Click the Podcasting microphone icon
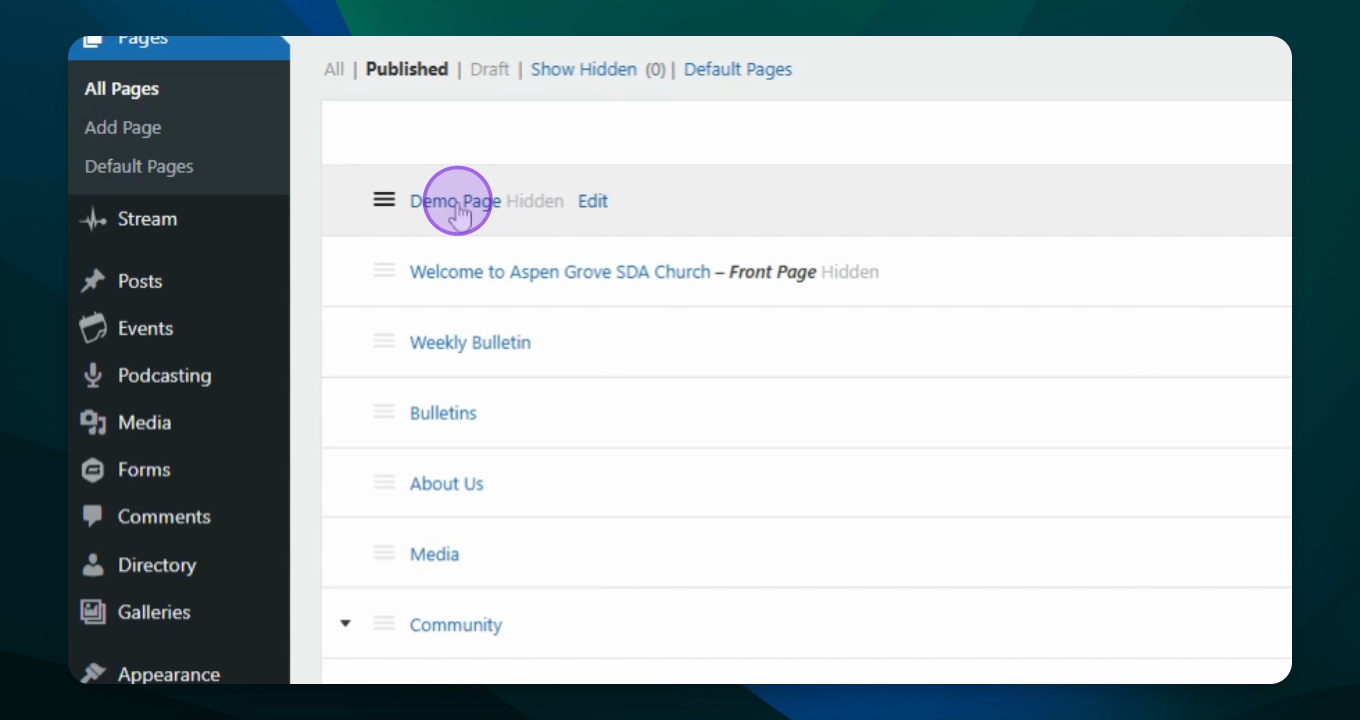The width and height of the screenshot is (1360, 720). (93, 376)
